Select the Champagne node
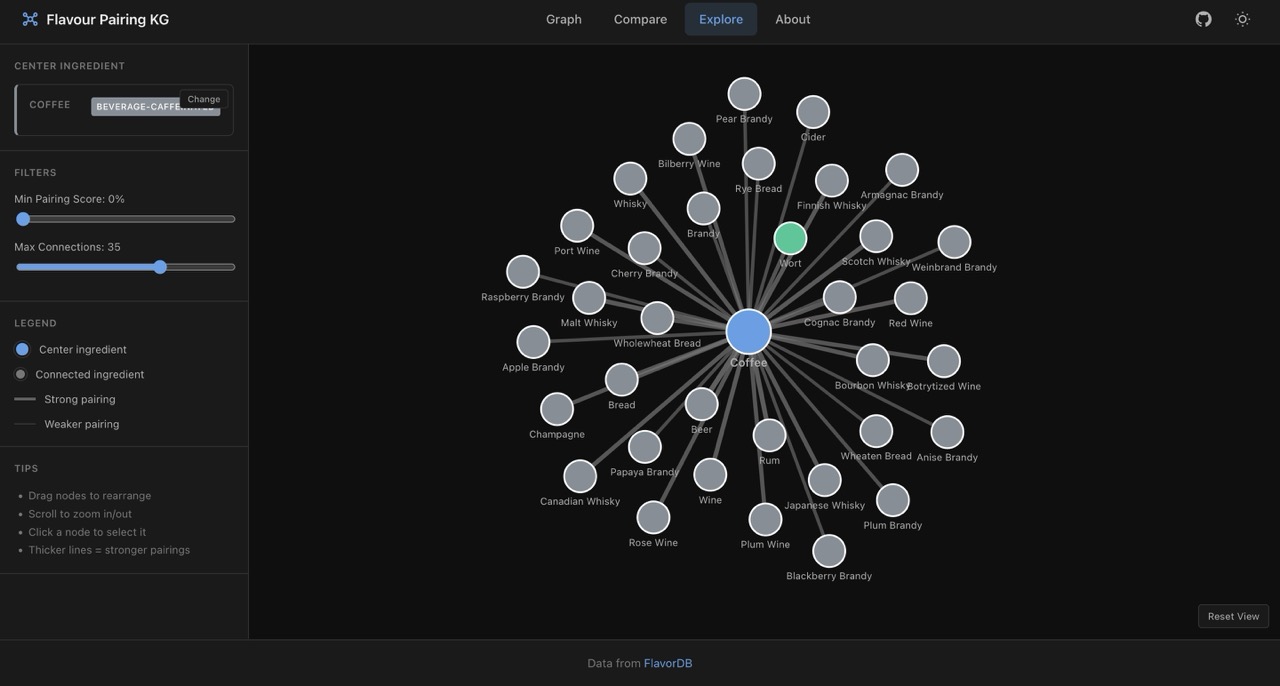The height and width of the screenshot is (686, 1280). (x=557, y=408)
